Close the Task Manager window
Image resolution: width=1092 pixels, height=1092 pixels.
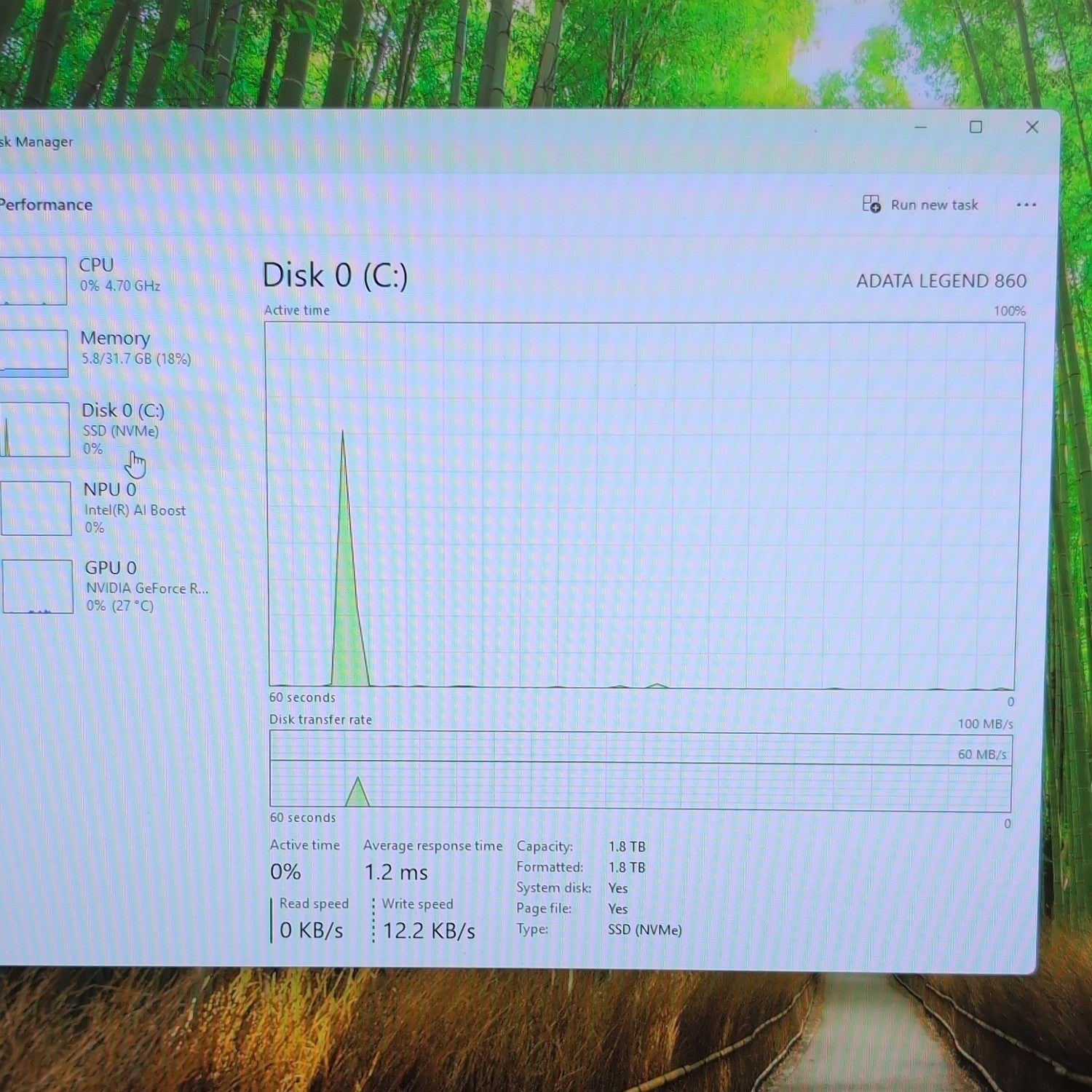click(1032, 127)
